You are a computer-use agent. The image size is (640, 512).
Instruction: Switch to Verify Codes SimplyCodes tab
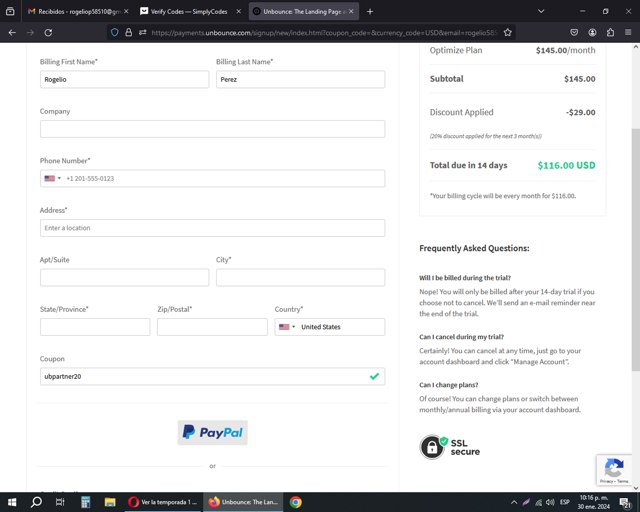point(189,11)
